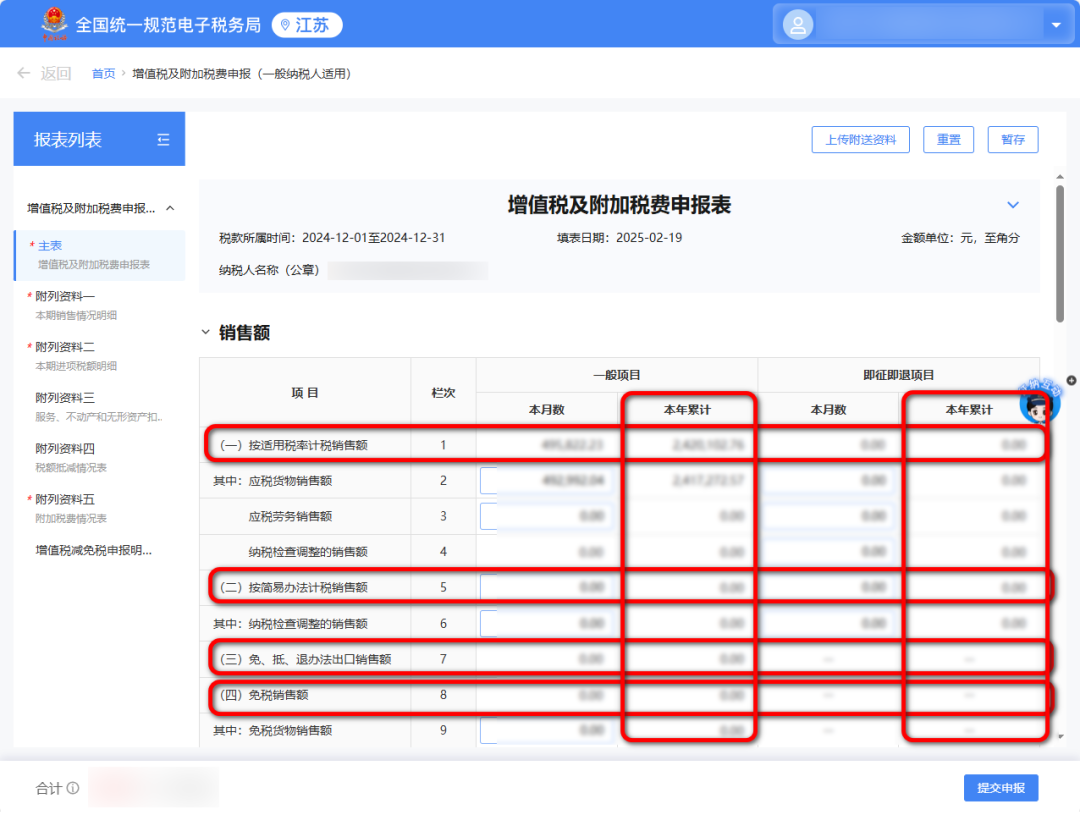This screenshot has width=1080, height=815.
Task: Open 增值税减免税申报明细 report
Action: [93, 550]
